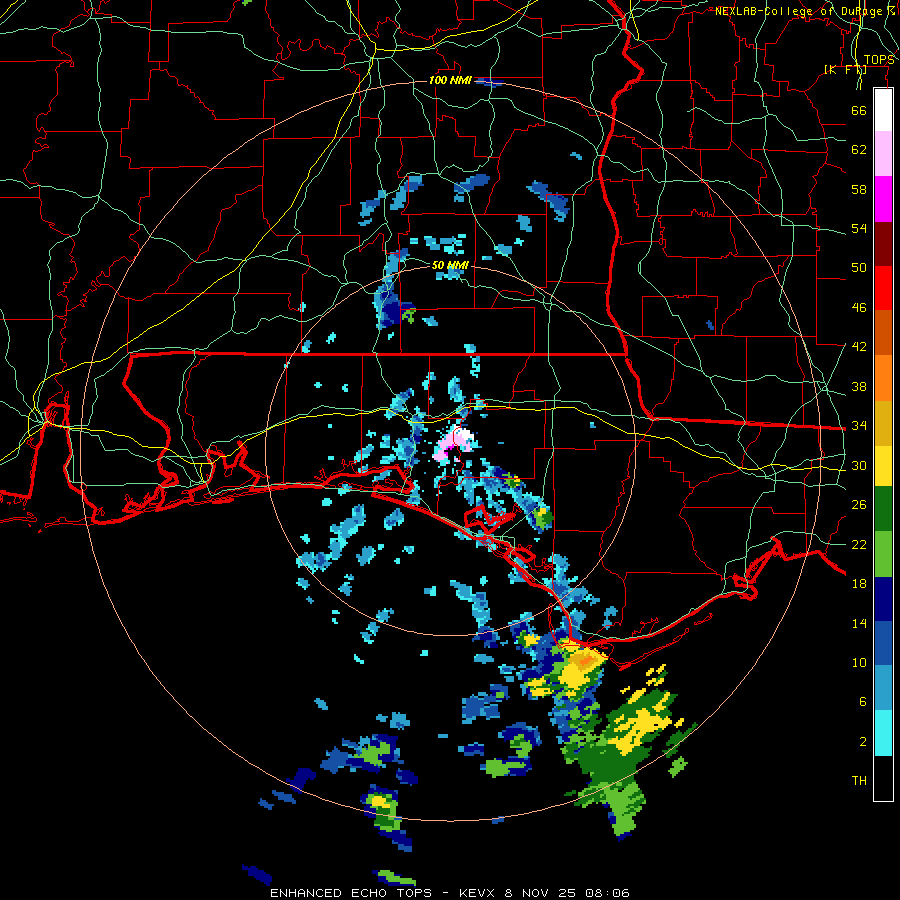The height and width of the screenshot is (900, 900).
Task: Click the light green legend swatch between 22 and 18
Action: (883, 554)
